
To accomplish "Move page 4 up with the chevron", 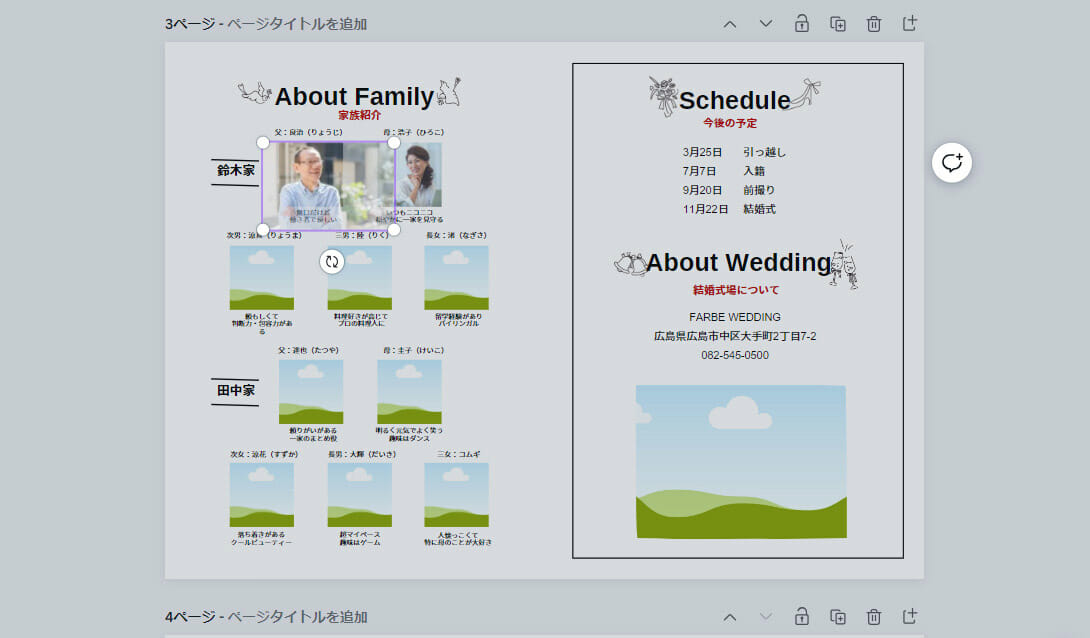I will coord(730,617).
